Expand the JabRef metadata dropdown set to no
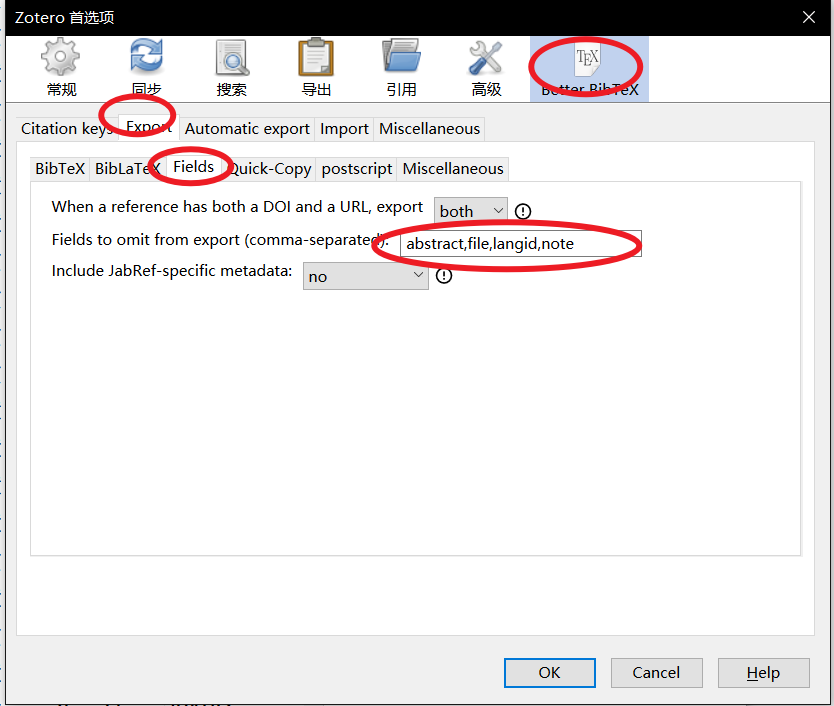The width and height of the screenshot is (834, 706). click(x=365, y=276)
